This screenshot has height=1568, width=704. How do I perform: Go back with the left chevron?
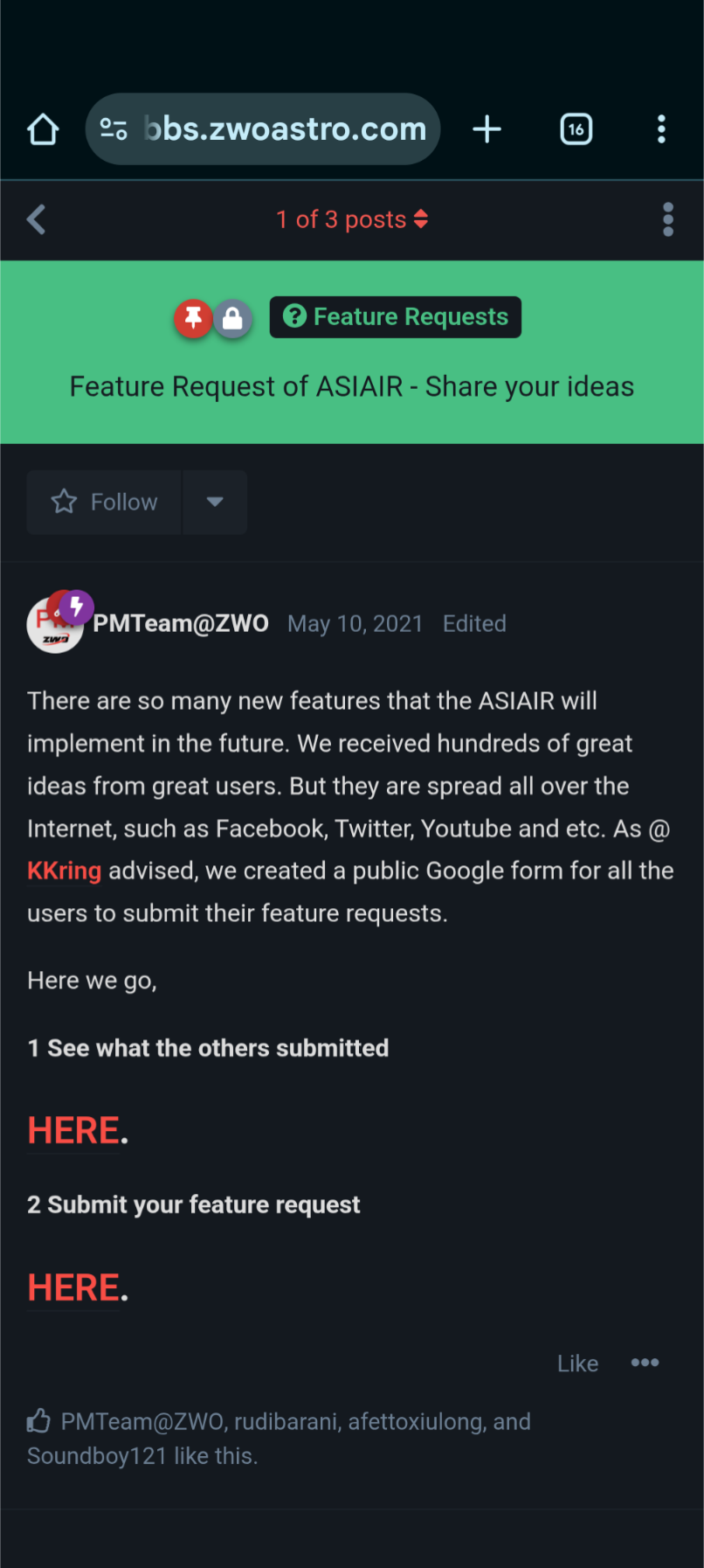(x=36, y=219)
